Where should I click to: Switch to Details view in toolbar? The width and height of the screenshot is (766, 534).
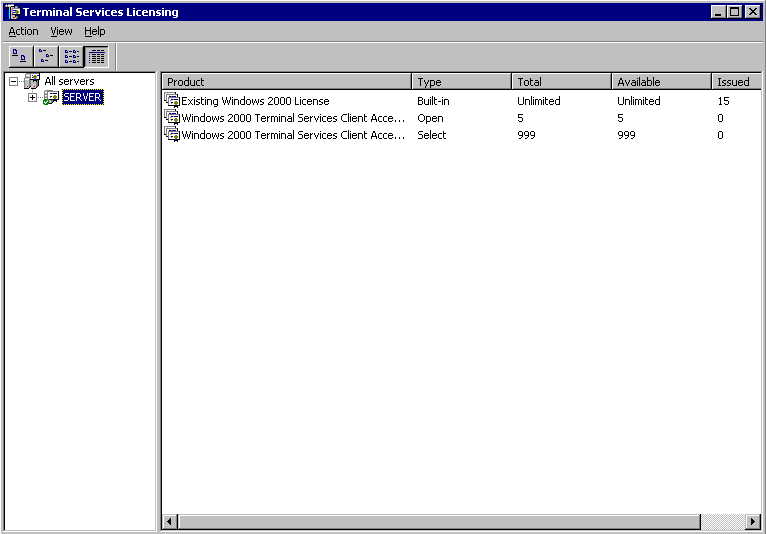(x=97, y=57)
